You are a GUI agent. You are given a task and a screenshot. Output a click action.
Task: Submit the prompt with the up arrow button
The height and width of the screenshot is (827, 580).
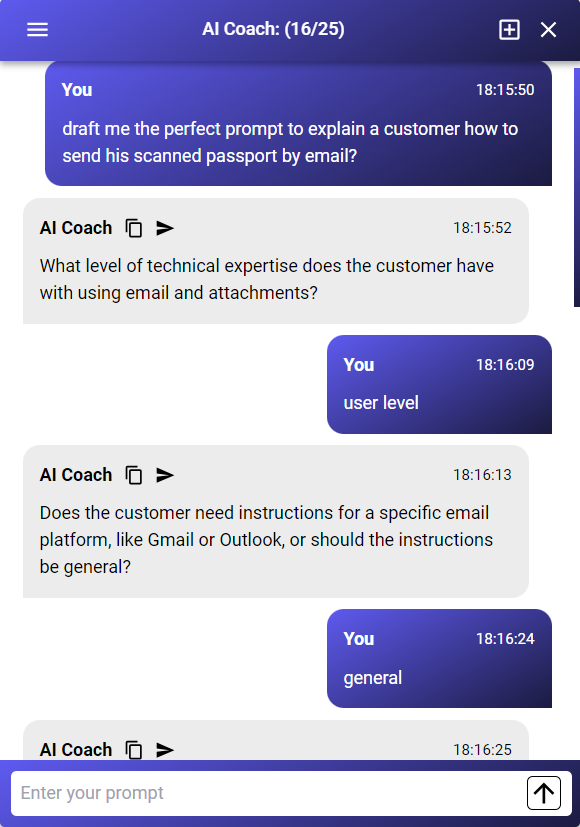544,793
